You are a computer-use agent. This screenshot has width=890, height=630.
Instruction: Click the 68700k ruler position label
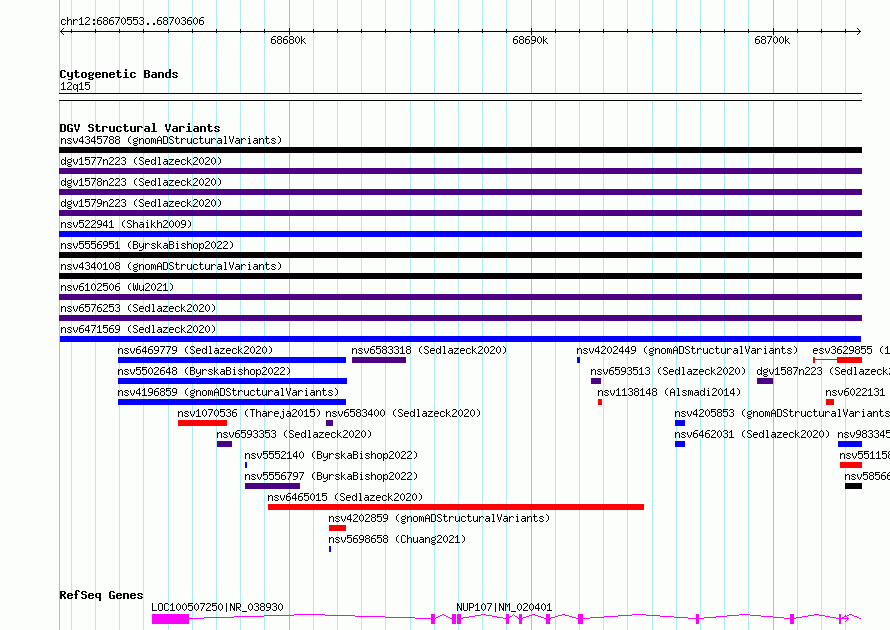(x=772, y=40)
